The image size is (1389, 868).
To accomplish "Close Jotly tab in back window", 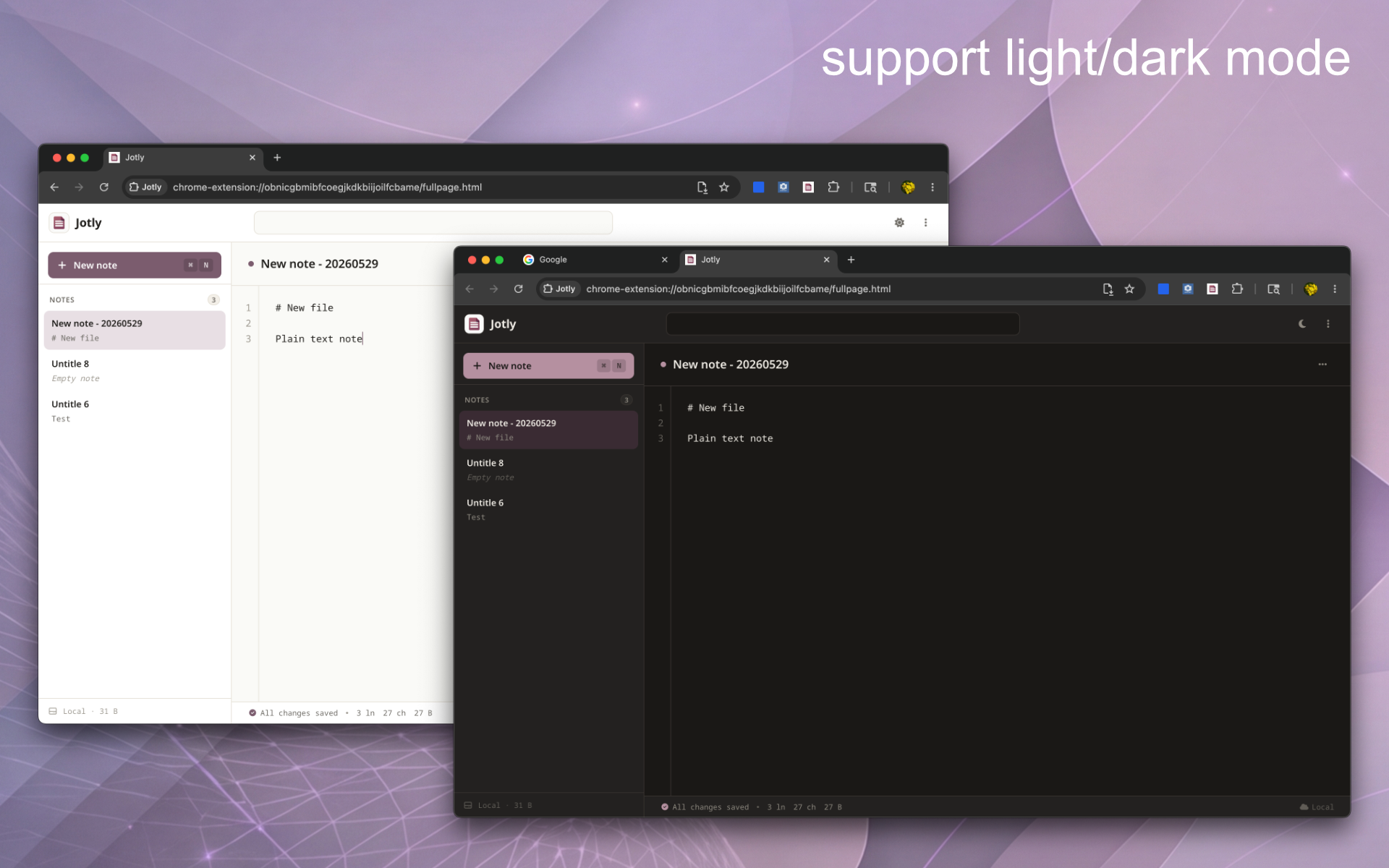I will coord(252,158).
